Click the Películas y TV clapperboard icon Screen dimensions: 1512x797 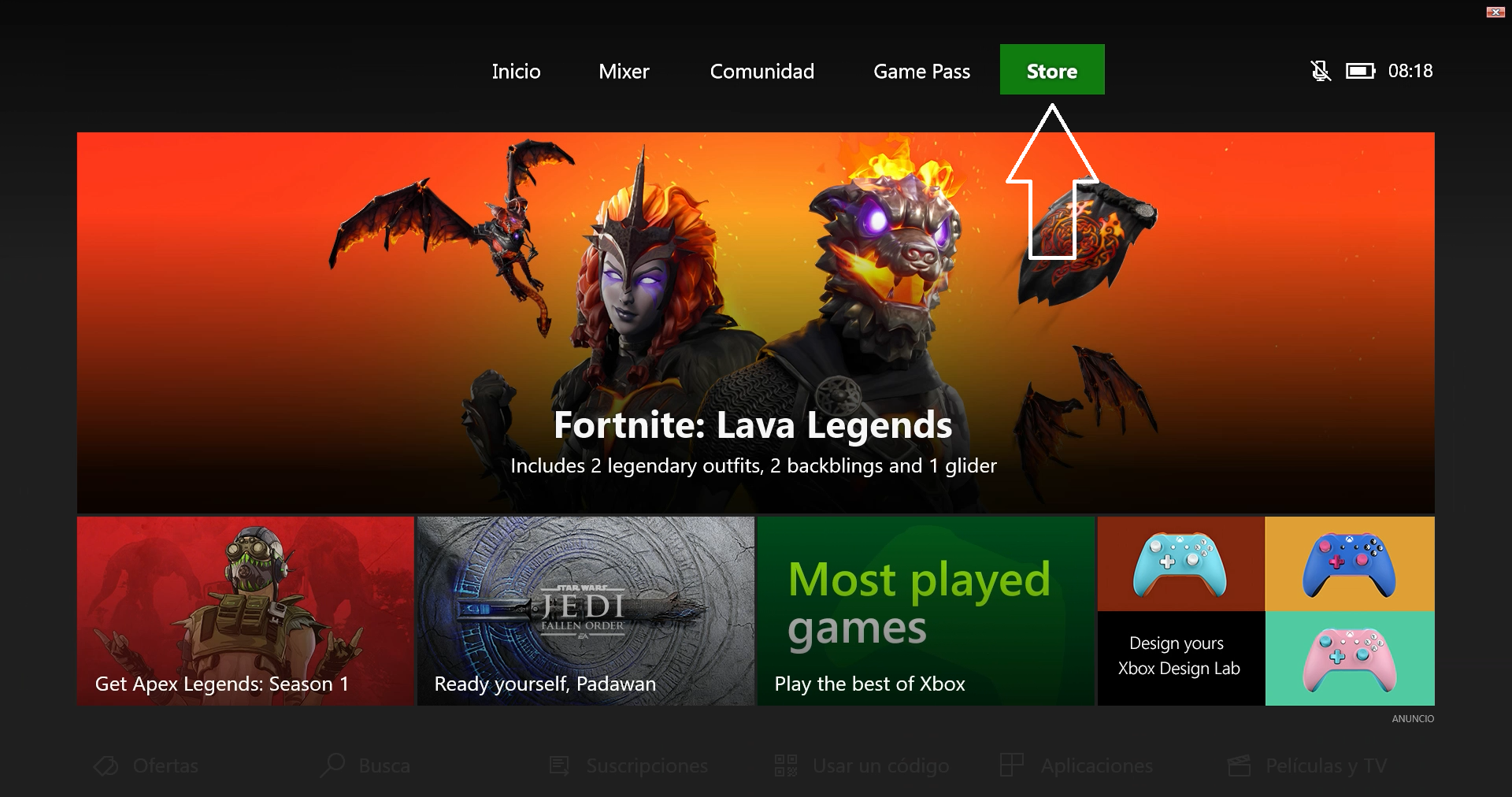[x=1239, y=765]
